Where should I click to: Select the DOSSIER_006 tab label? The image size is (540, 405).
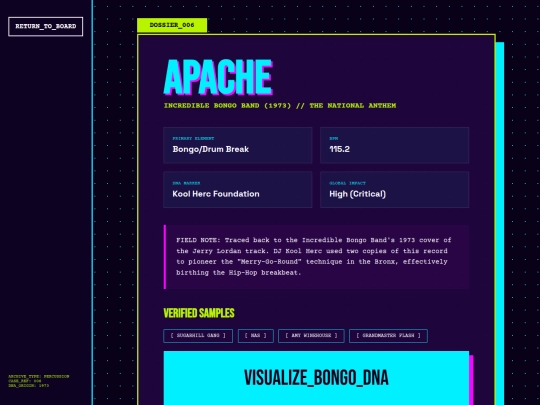click(x=172, y=25)
